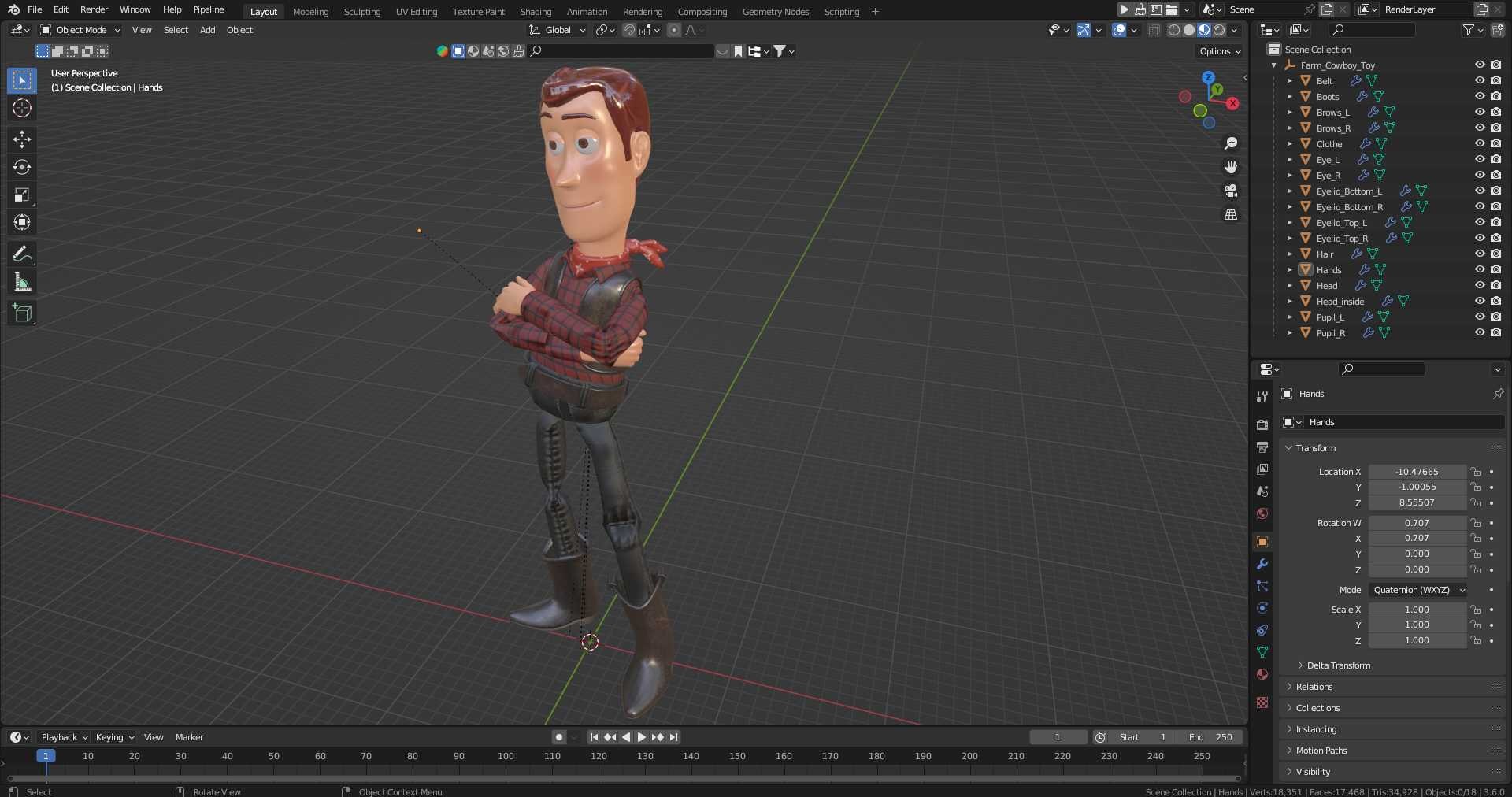Click the End frame field 250
This screenshot has width=1512, height=797.
1210,737
